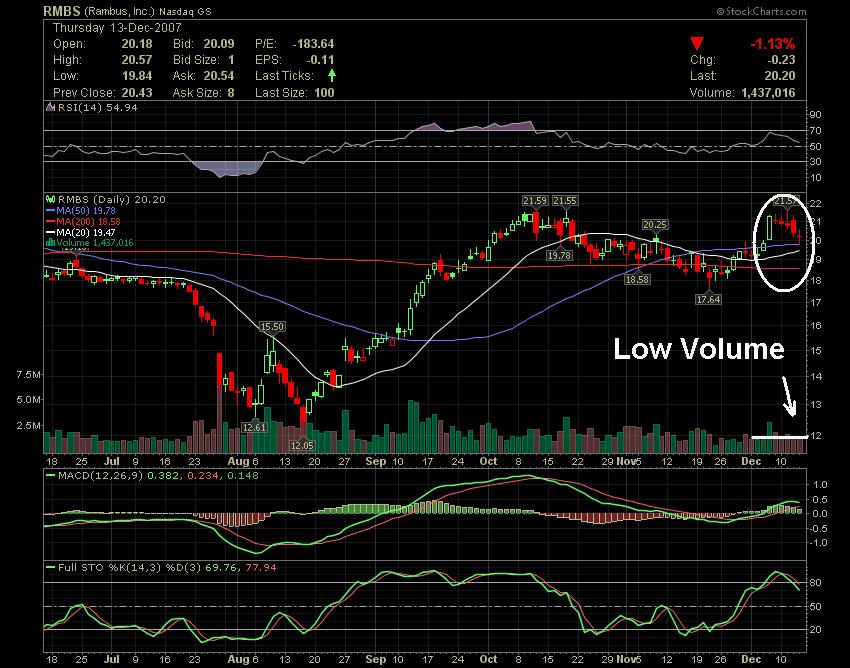Click the 19.78 price label on chart

click(559, 255)
